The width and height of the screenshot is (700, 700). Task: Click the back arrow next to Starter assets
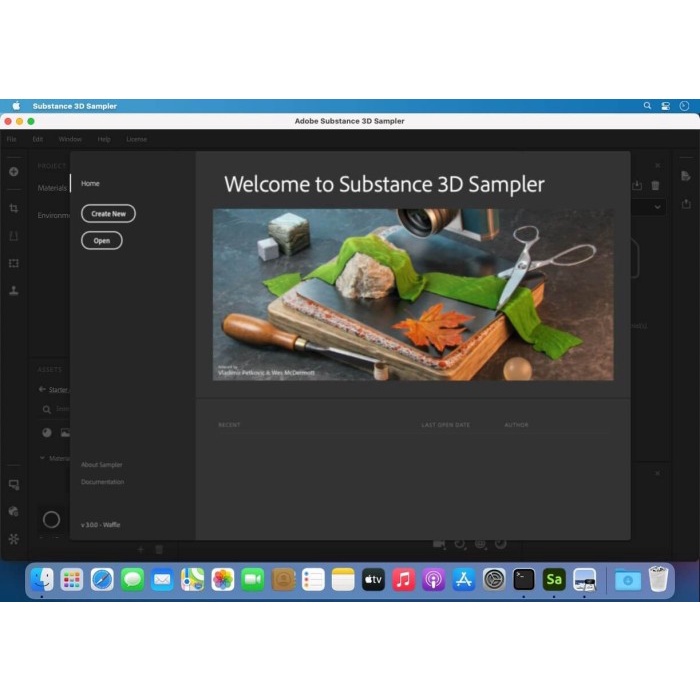tap(42, 389)
